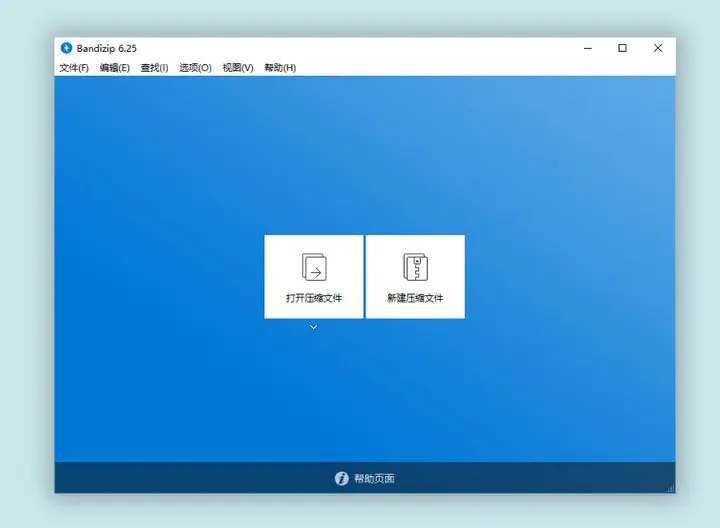Expand the chevron below 打开压缩文件
Image resolution: width=720 pixels, height=528 pixels.
click(314, 327)
